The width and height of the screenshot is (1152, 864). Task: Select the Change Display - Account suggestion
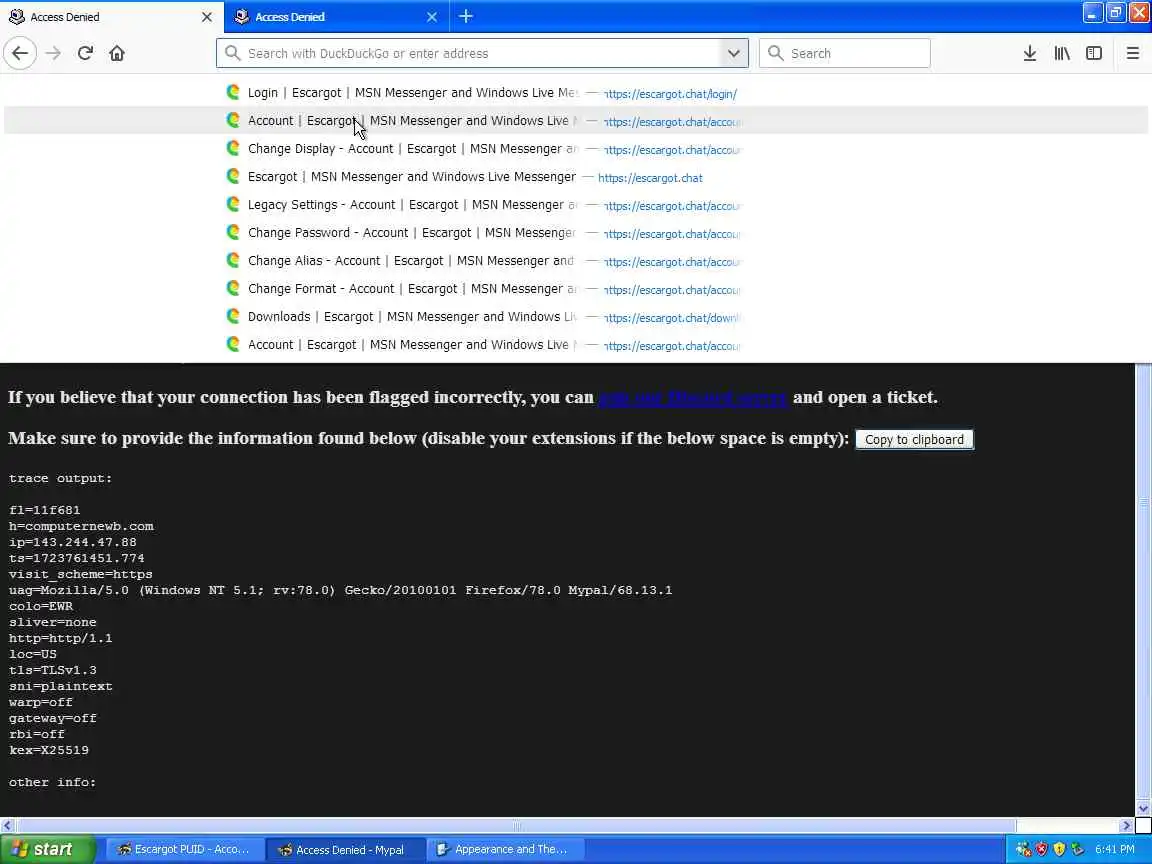click(x=576, y=148)
